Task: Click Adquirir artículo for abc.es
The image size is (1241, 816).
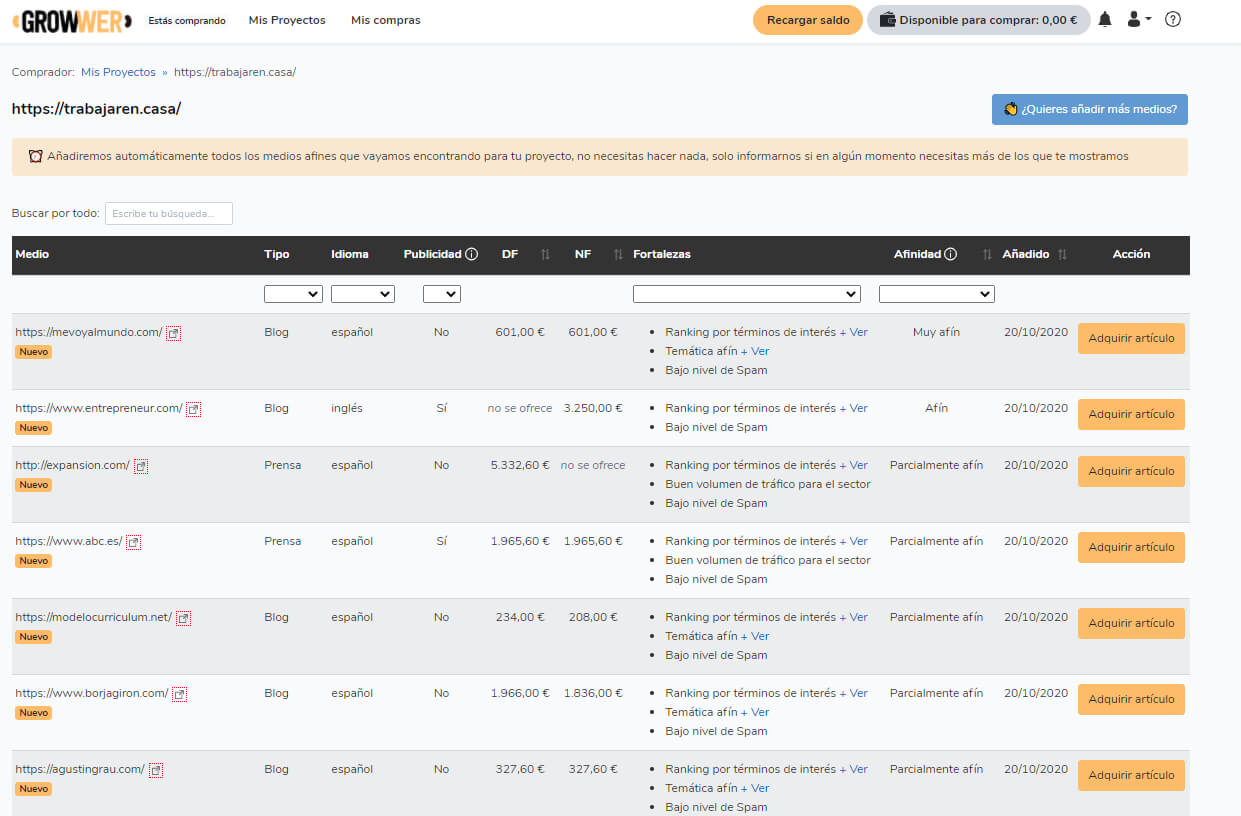Action: click(x=1131, y=547)
